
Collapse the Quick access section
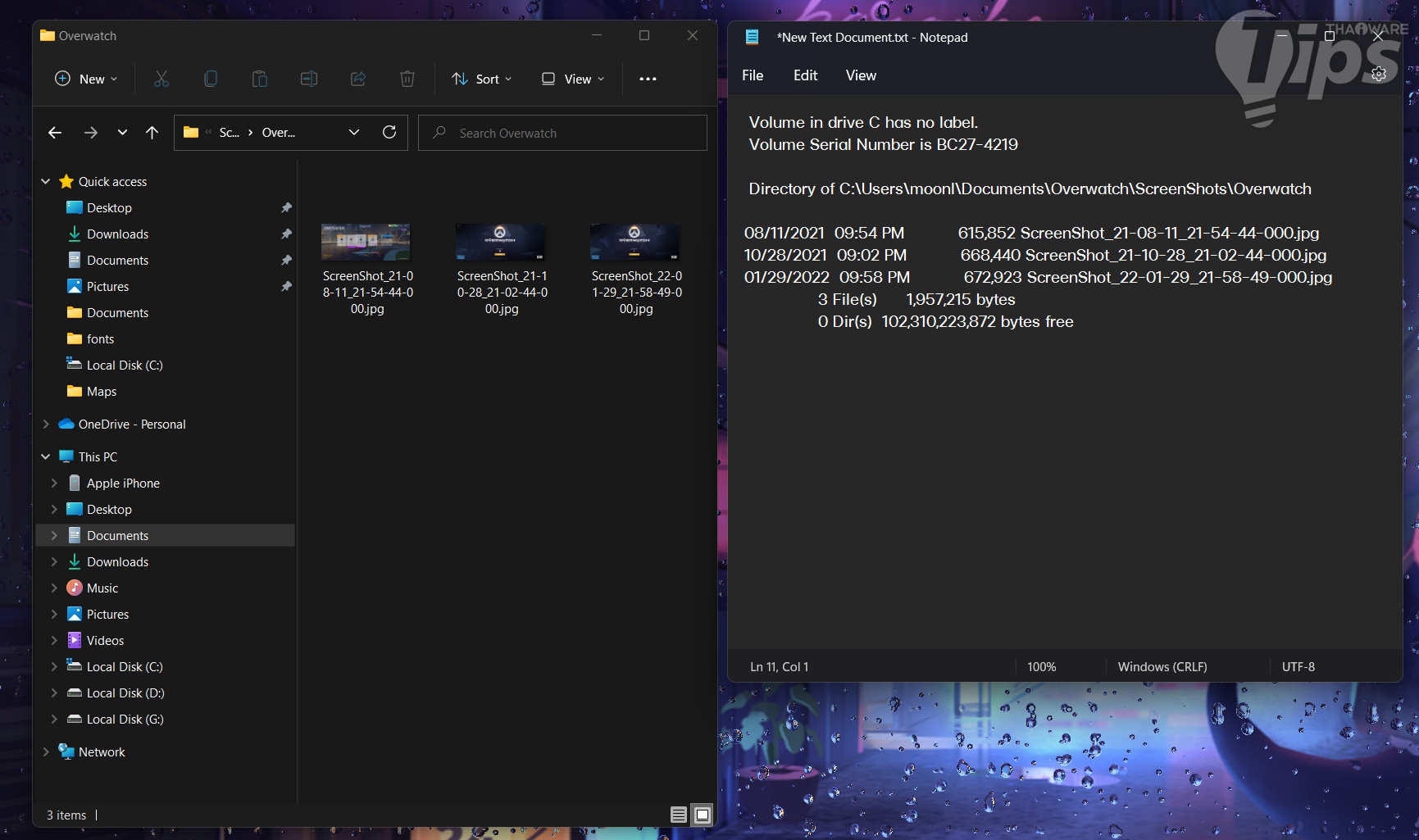coord(46,182)
